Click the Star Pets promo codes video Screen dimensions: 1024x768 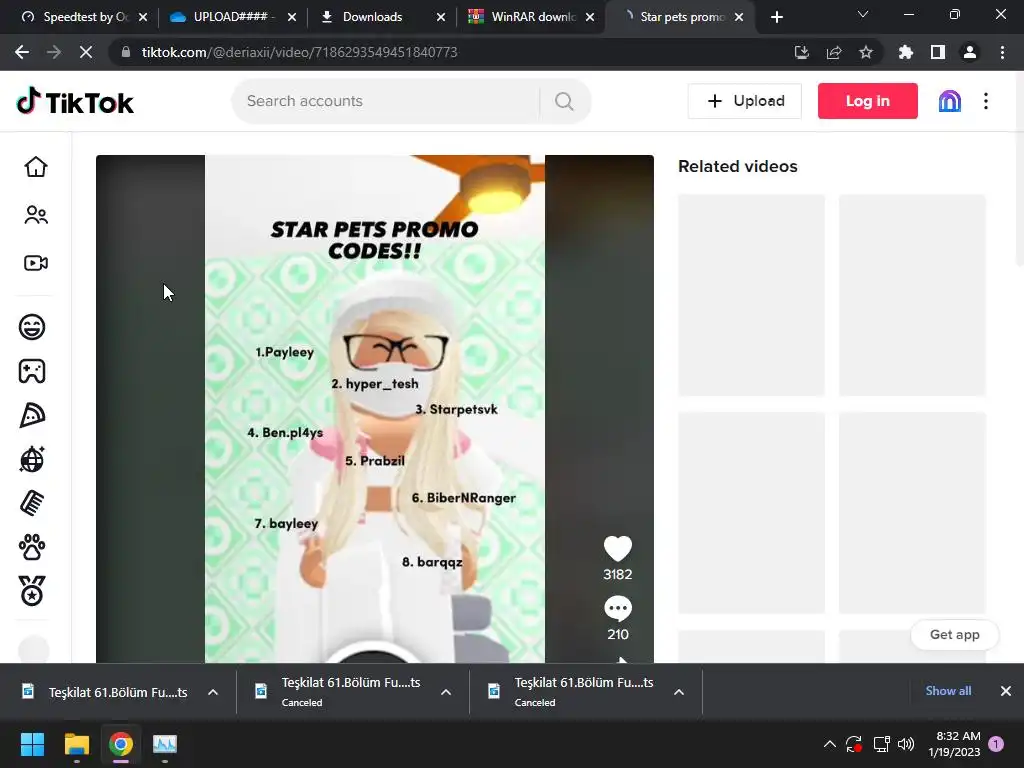point(375,409)
